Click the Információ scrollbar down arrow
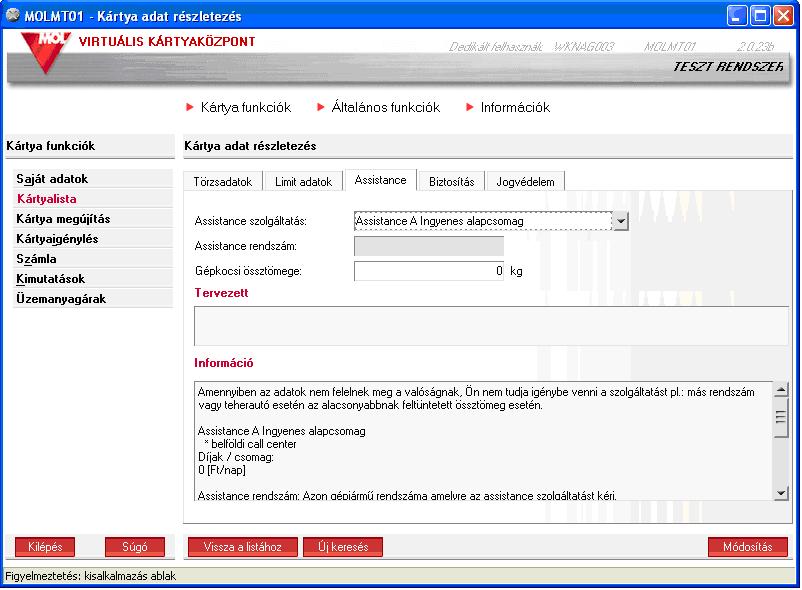802x590 pixels. click(x=781, y=493)
